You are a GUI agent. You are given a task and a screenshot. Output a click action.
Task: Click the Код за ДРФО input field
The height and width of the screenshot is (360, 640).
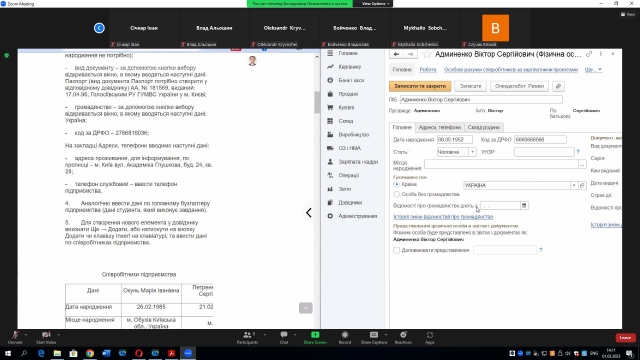540,140
